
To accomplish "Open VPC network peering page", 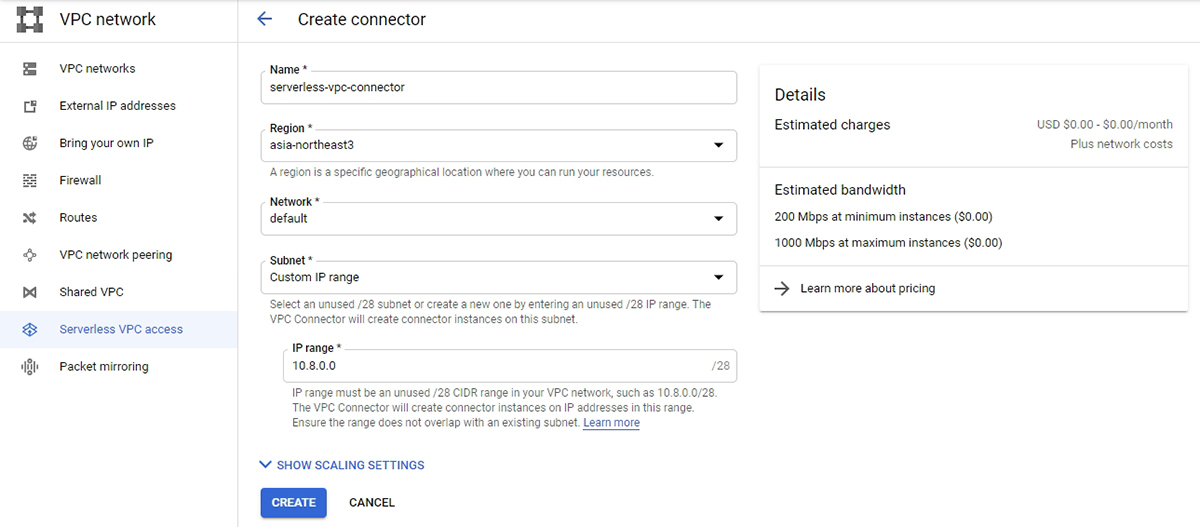I will click(x=116, y=255).
